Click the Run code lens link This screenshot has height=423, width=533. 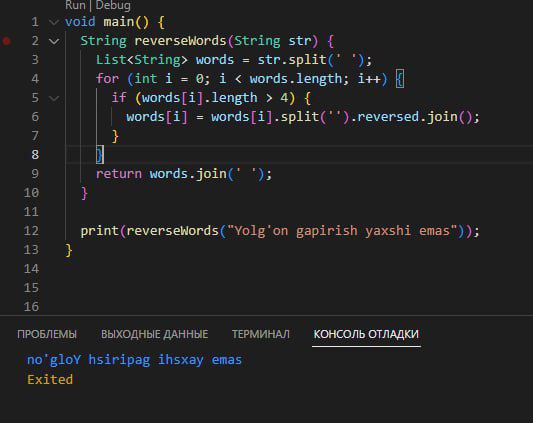(75, 5)
